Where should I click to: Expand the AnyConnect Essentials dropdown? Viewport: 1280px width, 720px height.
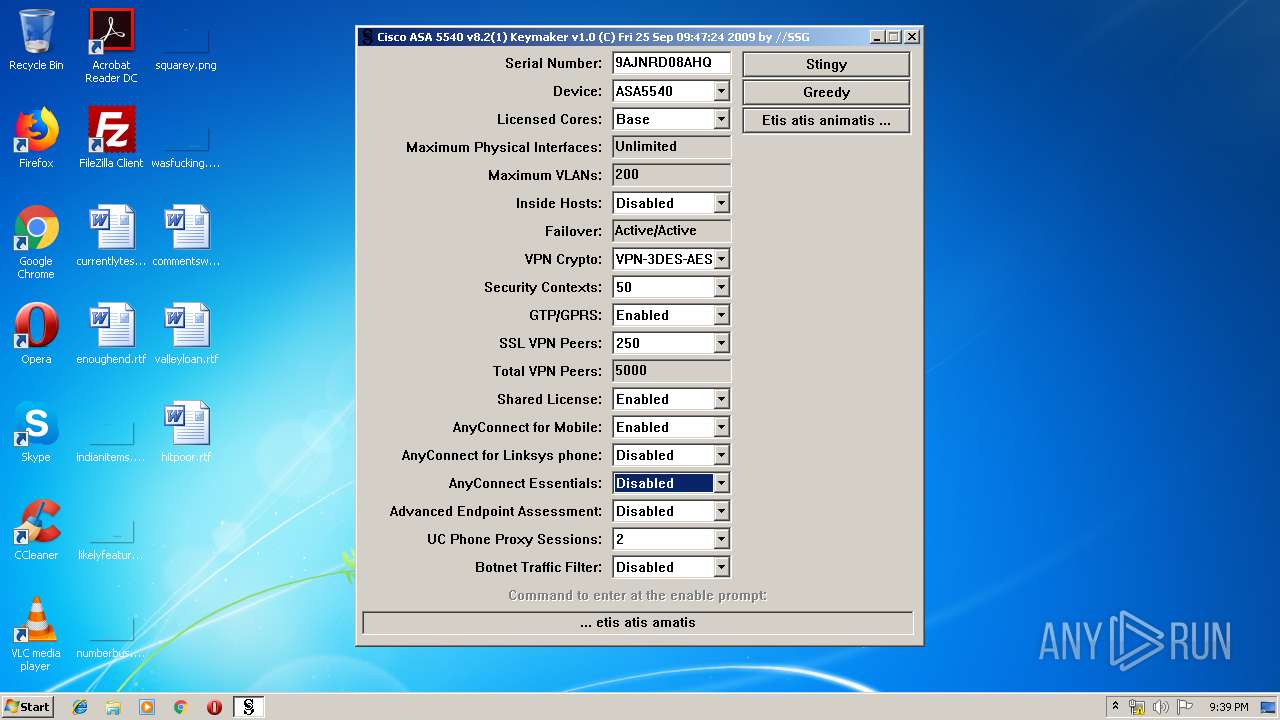(x=721, y=483)
